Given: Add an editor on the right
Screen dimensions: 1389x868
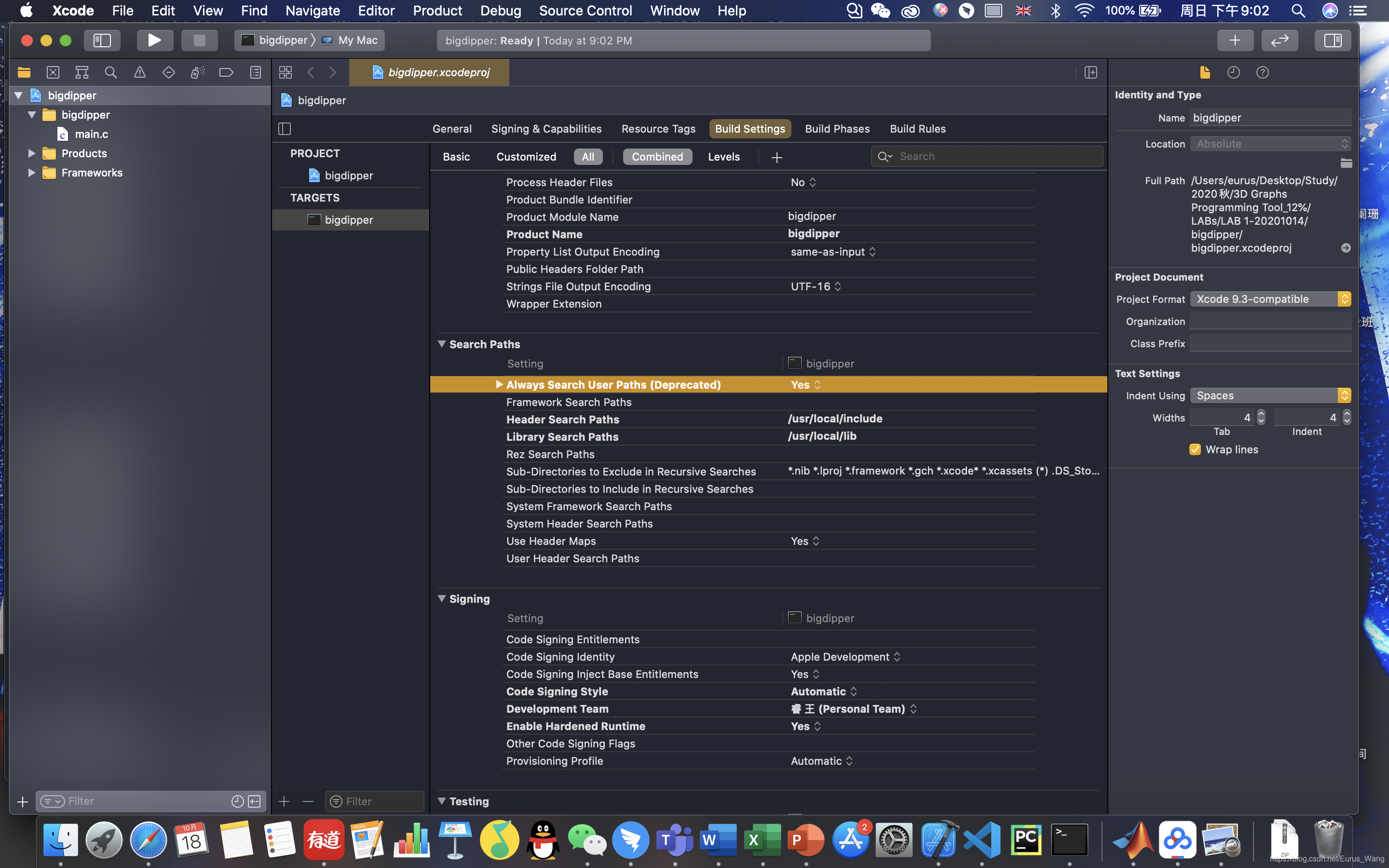Looking at the screenshot, I should click(x=1090, y=72).
